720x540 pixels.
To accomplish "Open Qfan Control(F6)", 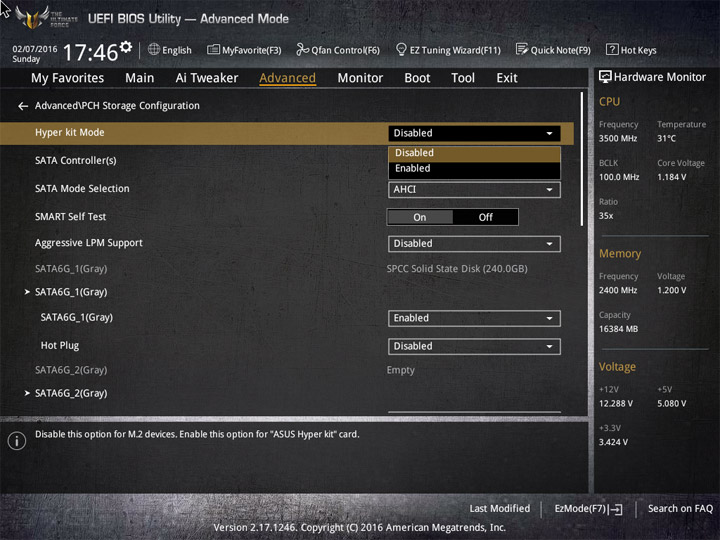I will coord(338,50).
